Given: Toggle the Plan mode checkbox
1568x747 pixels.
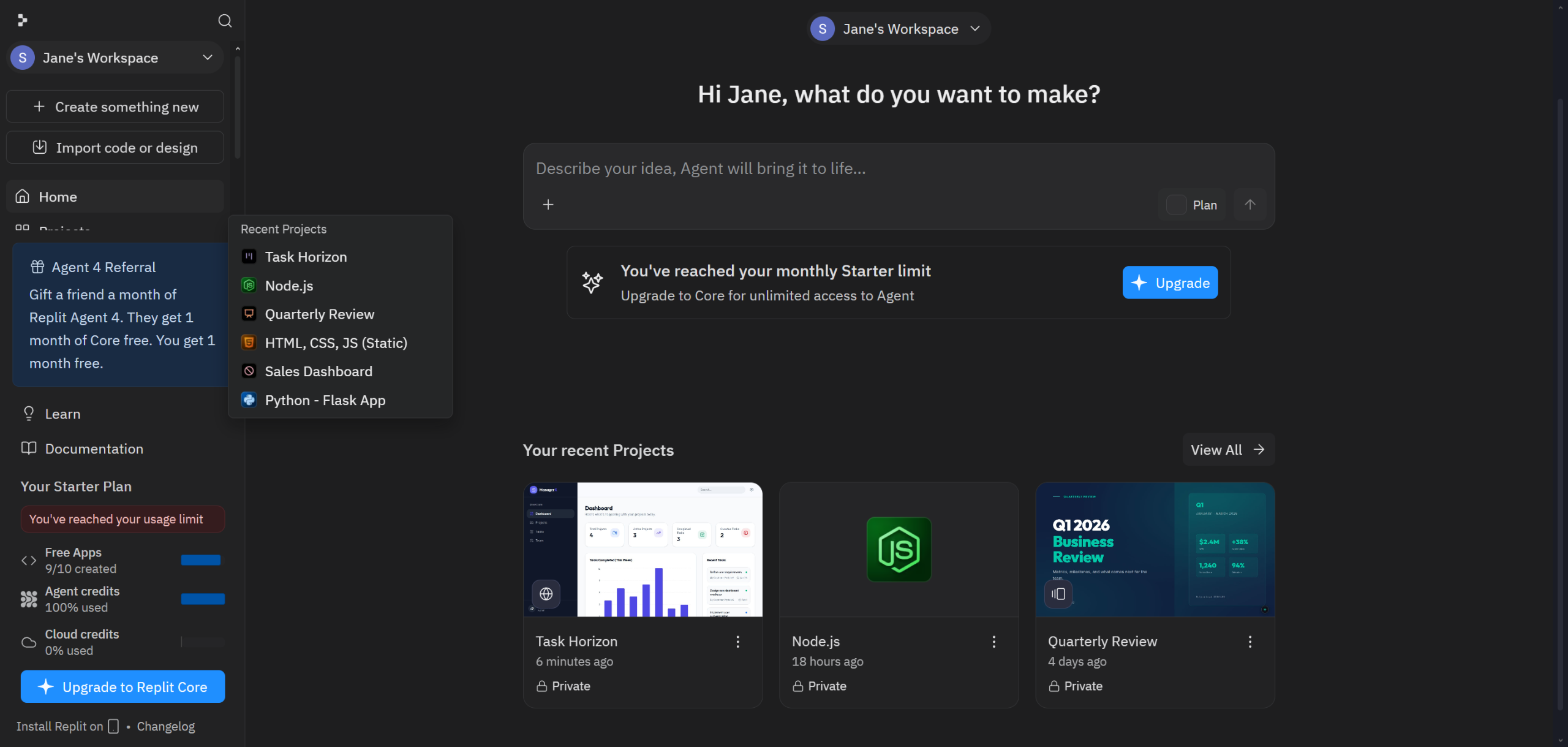Looking at the screenshot, I should 1176,205.
